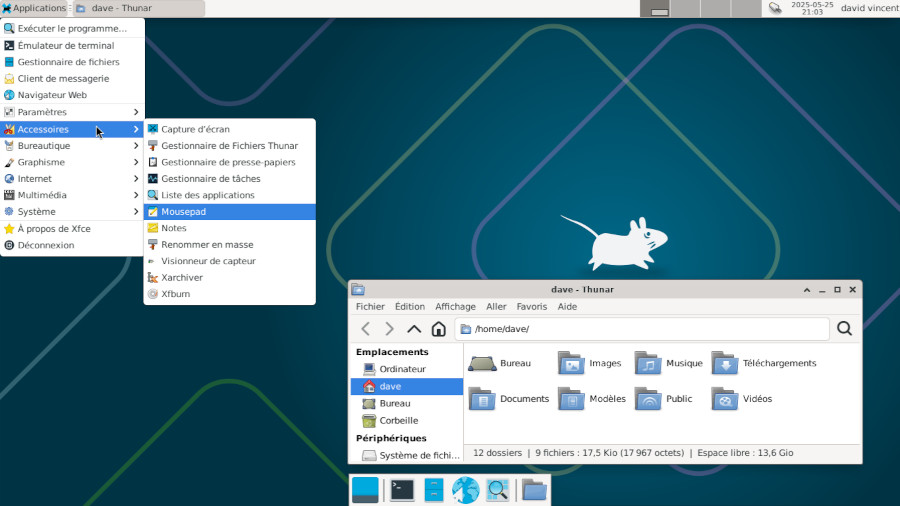
Task: Launch terminal from the bottom dock
Action: tap(402, 490)
